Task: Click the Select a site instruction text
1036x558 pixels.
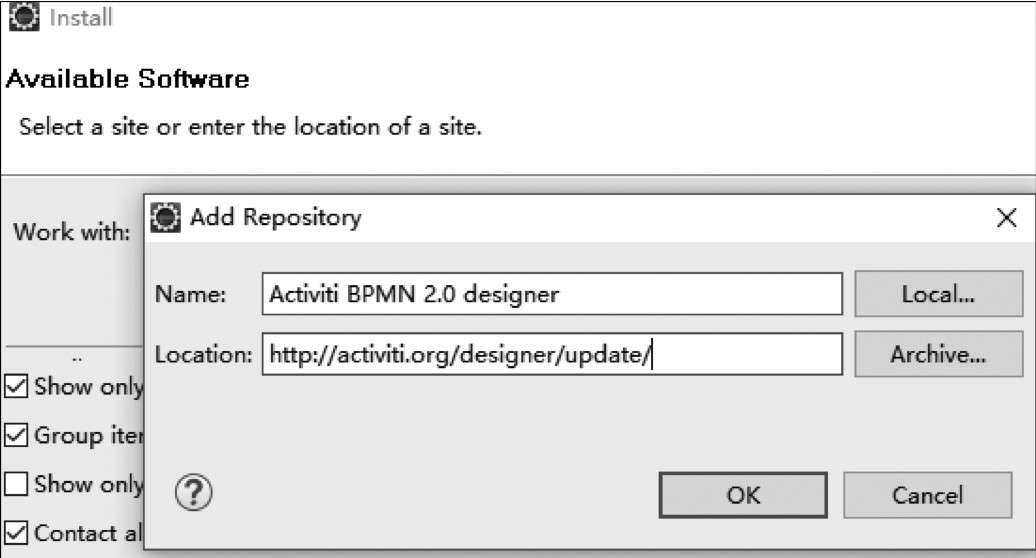Action: click(250, 126)
